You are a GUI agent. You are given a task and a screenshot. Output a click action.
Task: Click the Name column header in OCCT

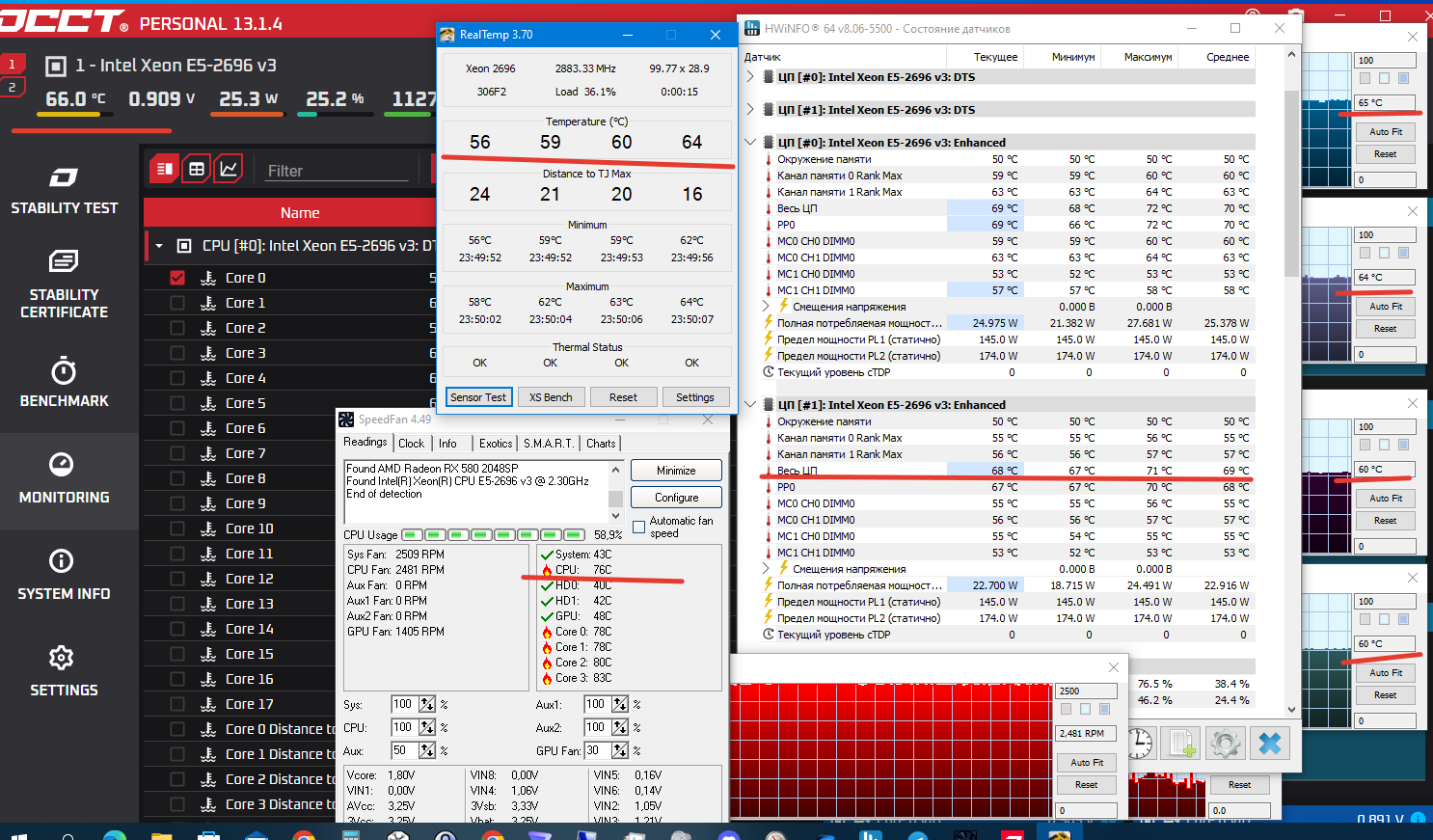(x=300, y=213)
